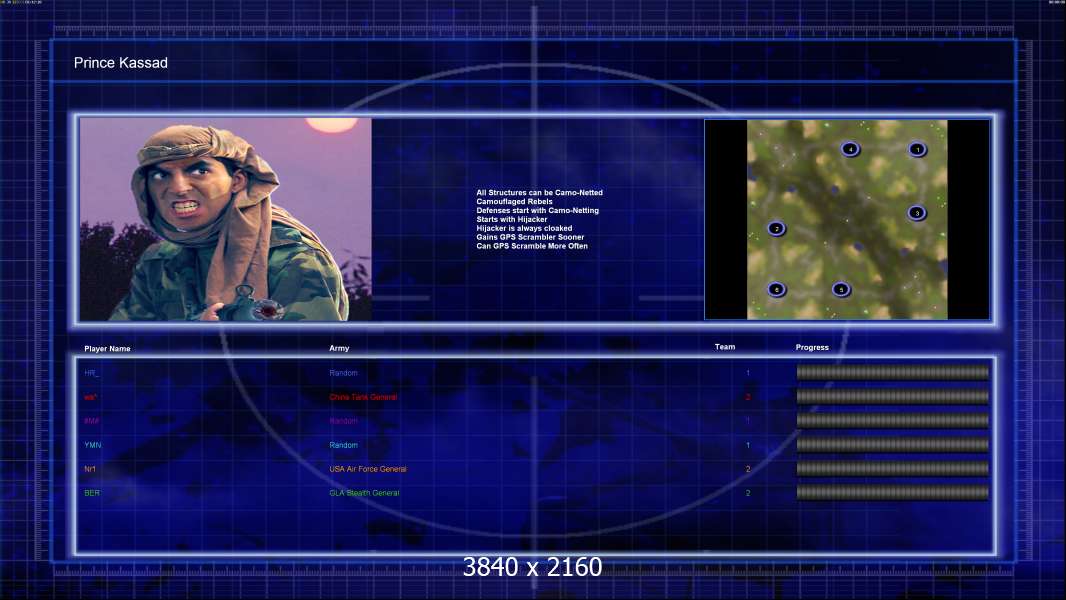Click start position marker 6 on the map
This screenshot has width=1066, height=600.
pos(776,289)
